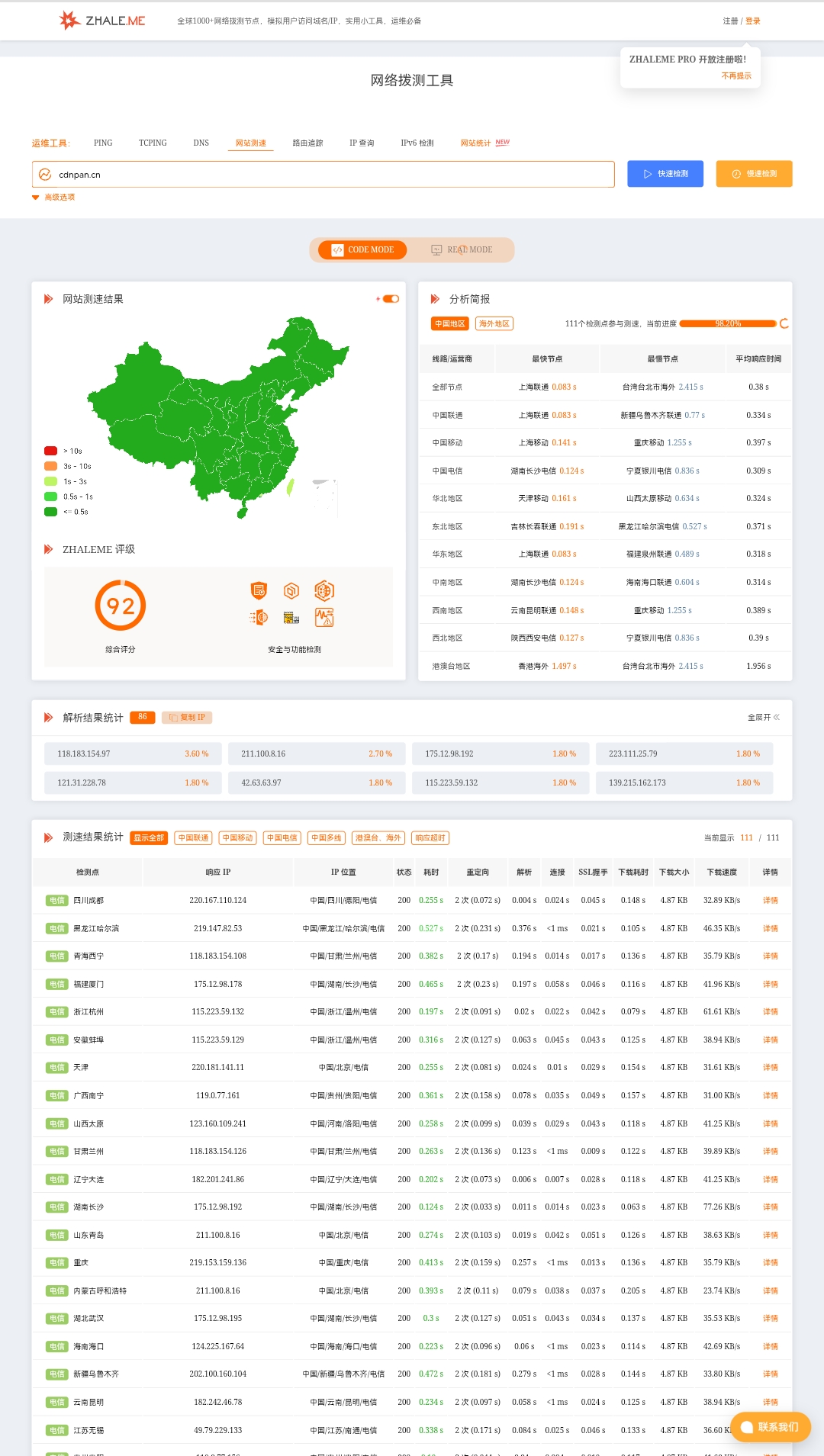The image size is (824, 1456).
Task: Click the firewall globe icon in security checks
Action: [259, 617]
